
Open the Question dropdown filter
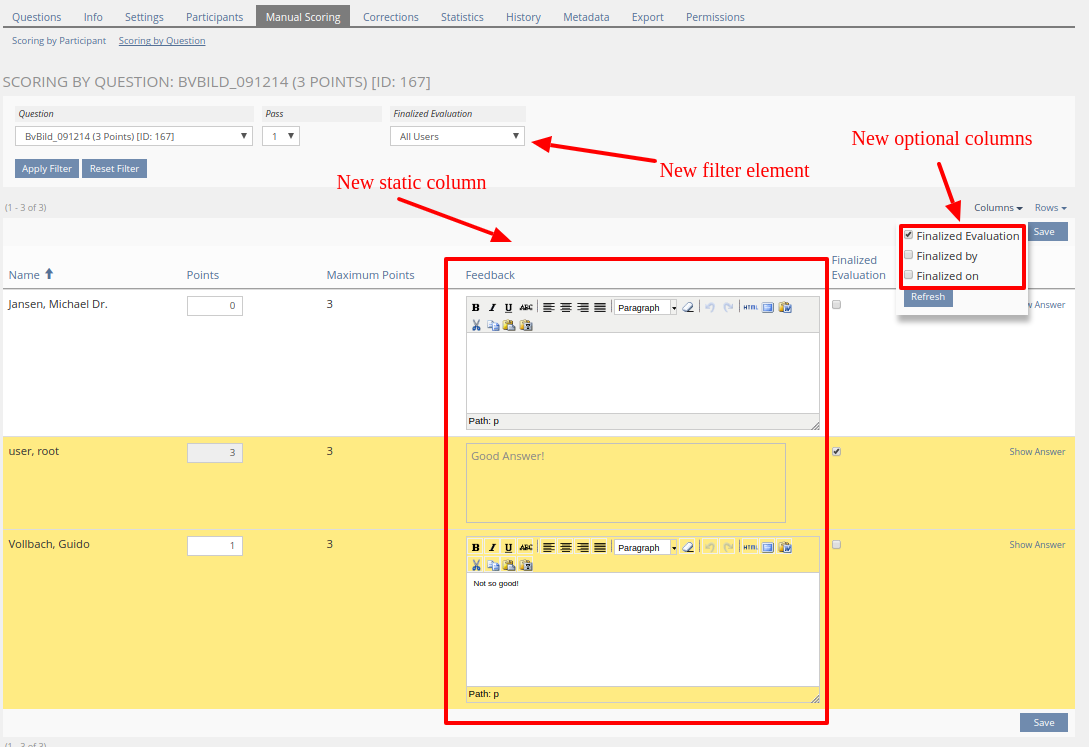pos(133,136)
